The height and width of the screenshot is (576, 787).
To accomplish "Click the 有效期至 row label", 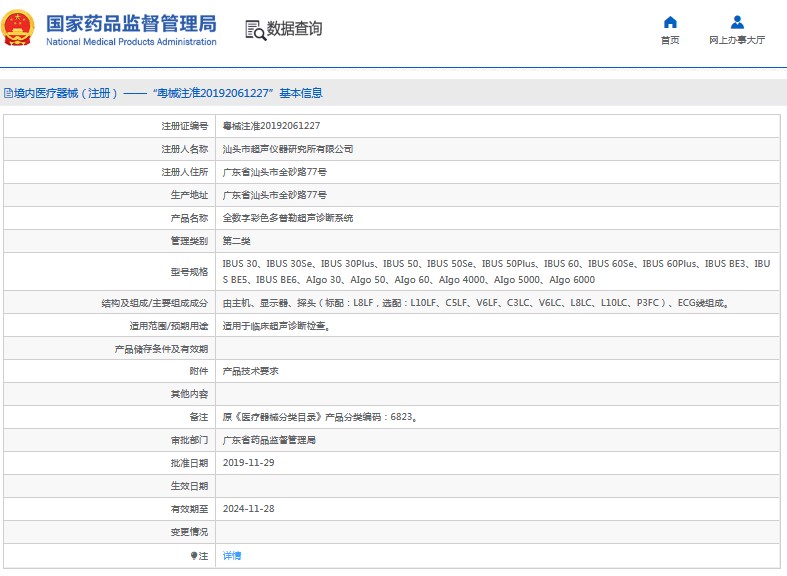I will coord(189,509).
